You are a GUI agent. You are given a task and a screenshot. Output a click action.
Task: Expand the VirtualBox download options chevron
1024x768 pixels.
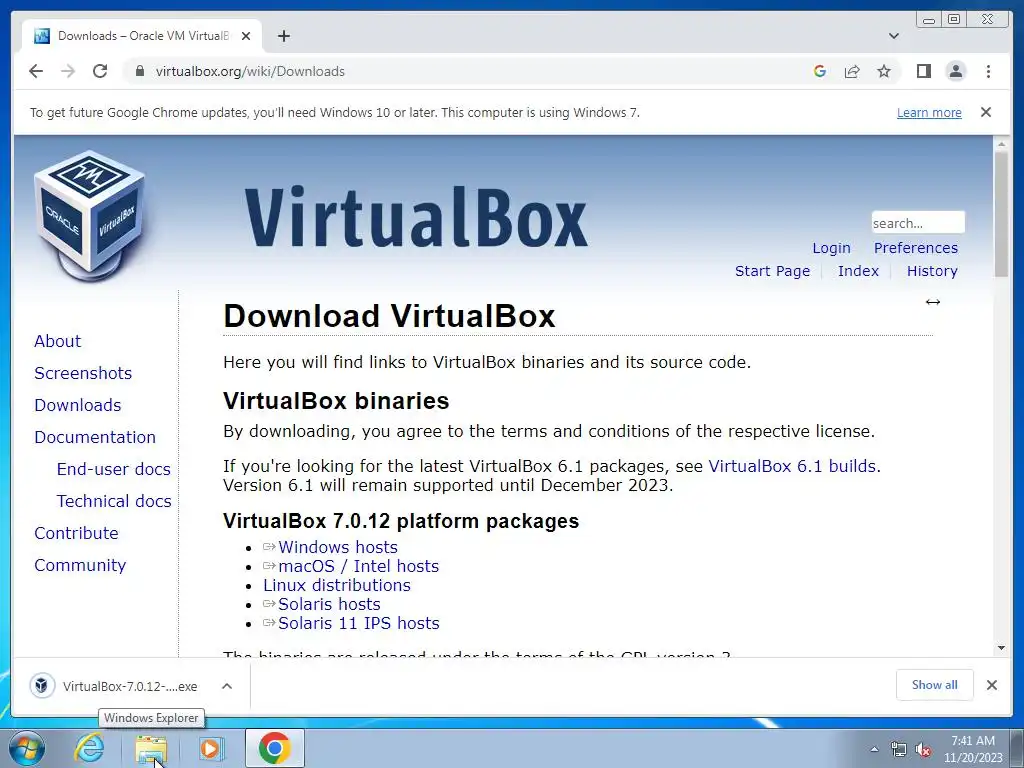point(227,686)
